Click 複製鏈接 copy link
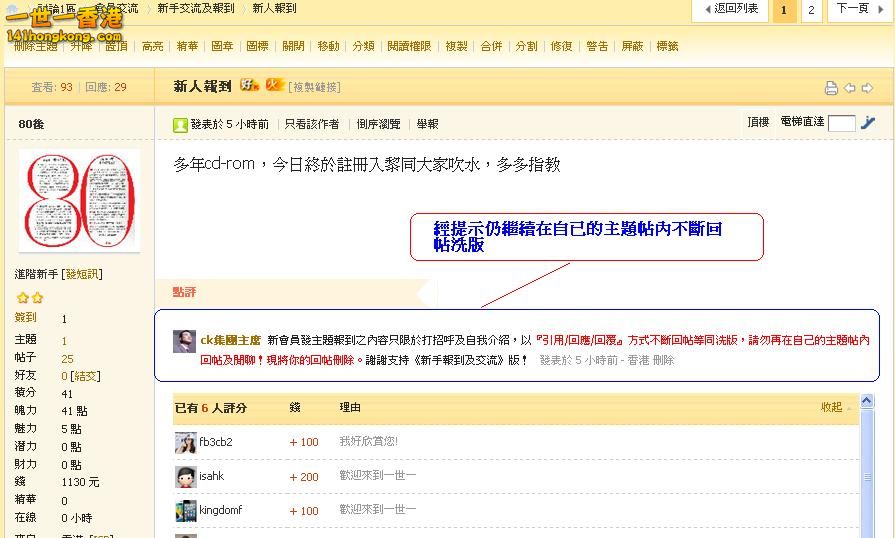This screenshot has height=538, width=895. point(315,87)
